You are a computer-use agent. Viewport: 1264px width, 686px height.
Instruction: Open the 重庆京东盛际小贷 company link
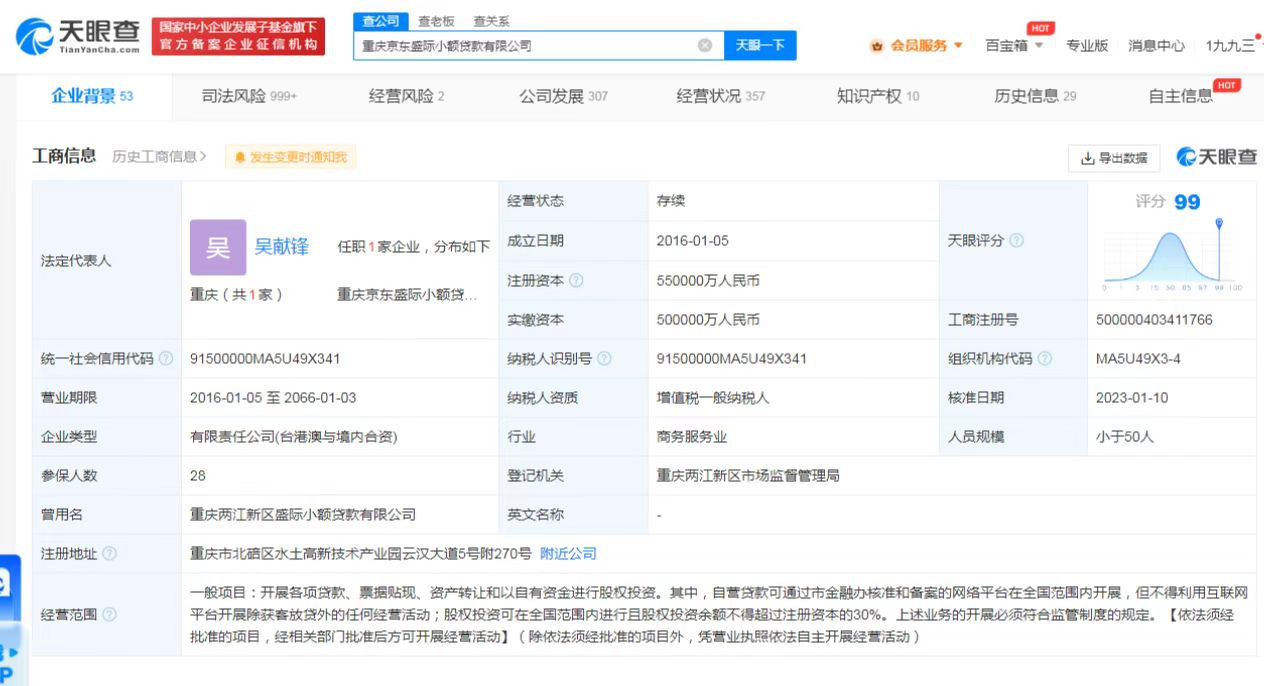tap(407, 295)
